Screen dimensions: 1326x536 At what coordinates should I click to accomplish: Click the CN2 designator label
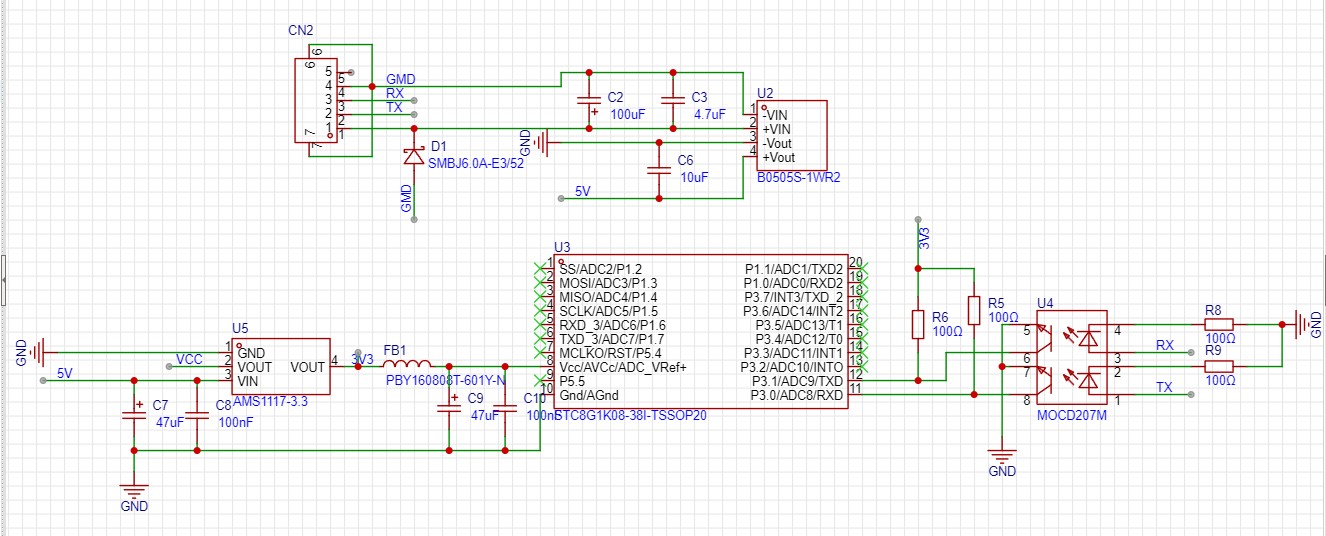click(x=299, y=32)
